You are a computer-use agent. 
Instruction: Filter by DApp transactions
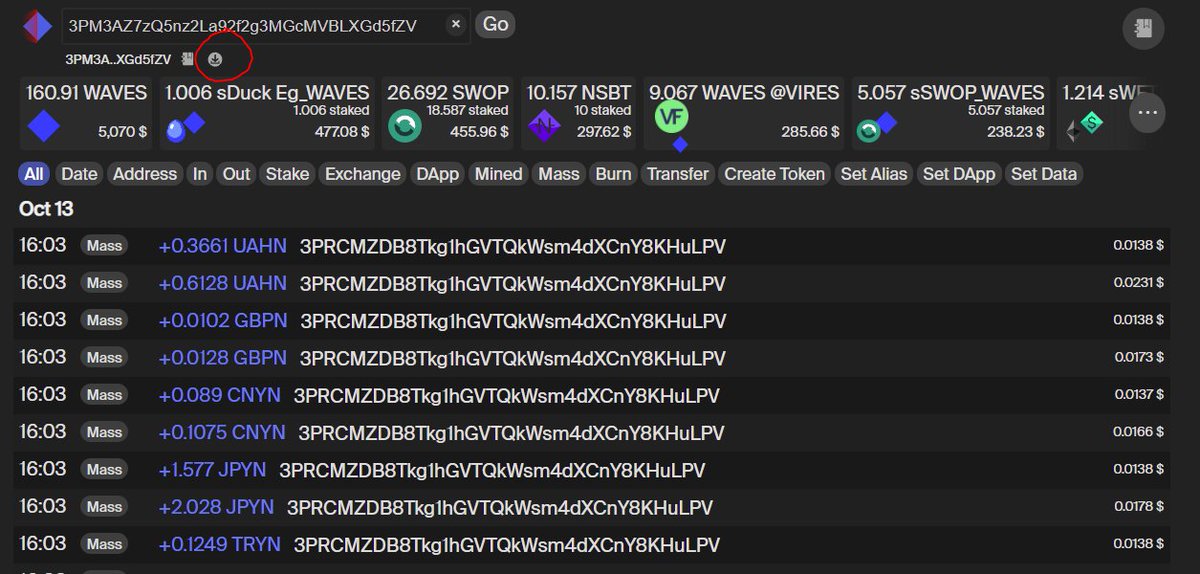tap(437, 174)
